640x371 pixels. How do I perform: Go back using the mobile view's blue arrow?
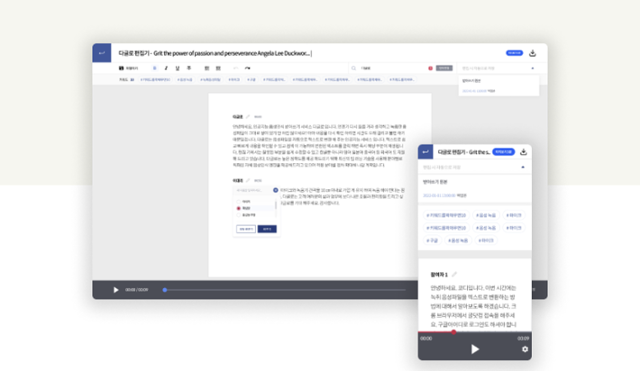click(425, 152)
